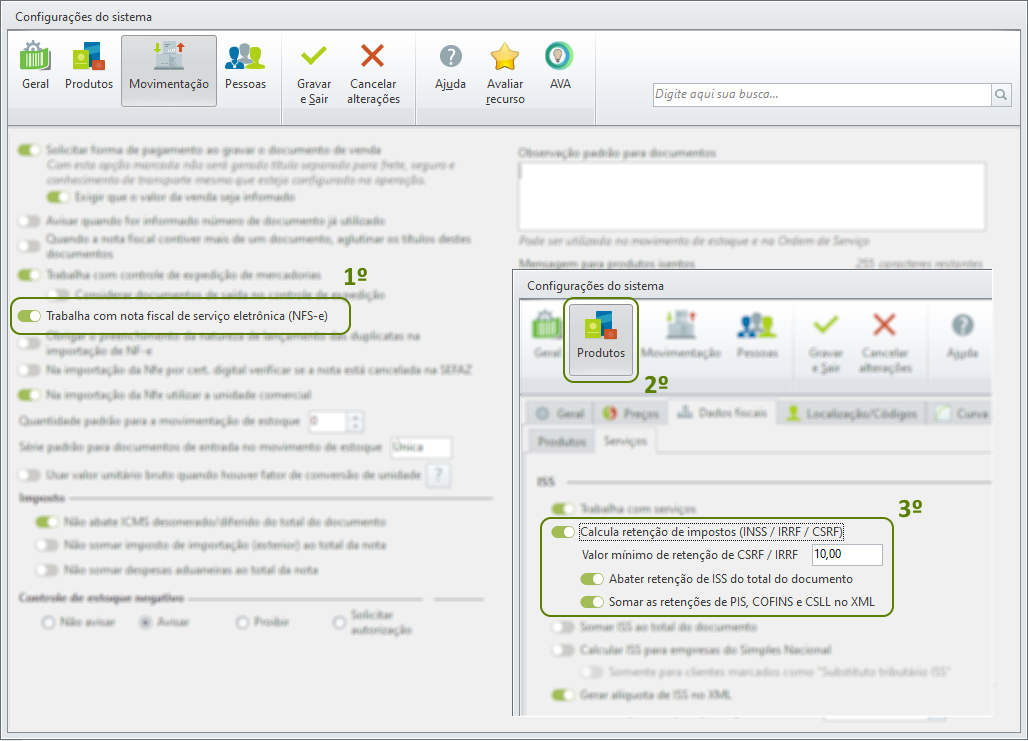Select the 'Avisar' radio button for negative stock
This screenshot has height=741, width=1028.
tap(146, 622)
